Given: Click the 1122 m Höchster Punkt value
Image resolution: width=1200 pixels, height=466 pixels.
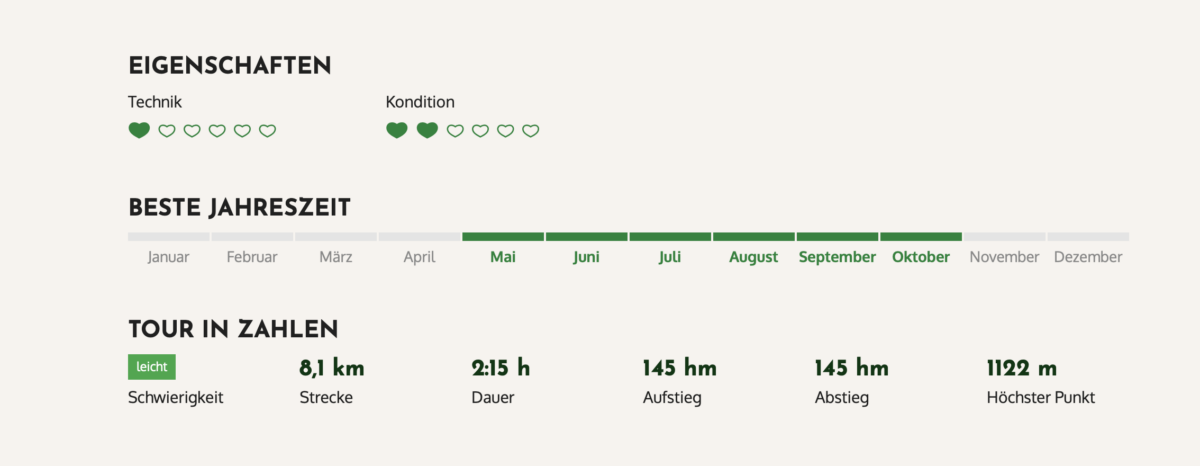Looking at the screenshot, I should tap(1022, 368).
